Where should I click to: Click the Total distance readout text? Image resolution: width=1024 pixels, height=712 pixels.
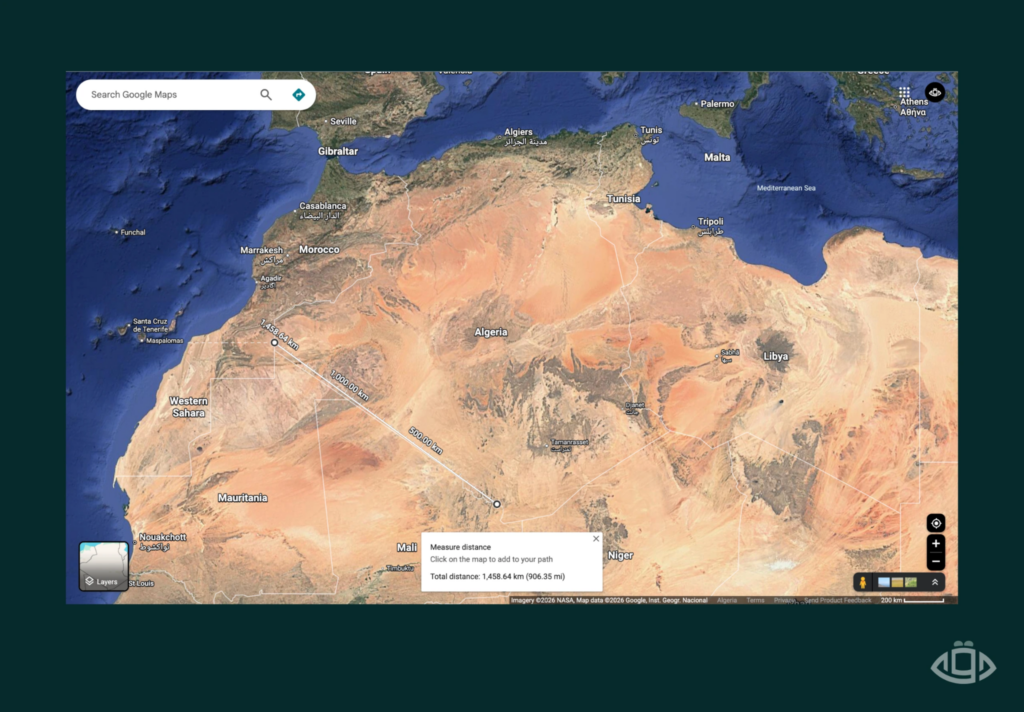point(497,577)
